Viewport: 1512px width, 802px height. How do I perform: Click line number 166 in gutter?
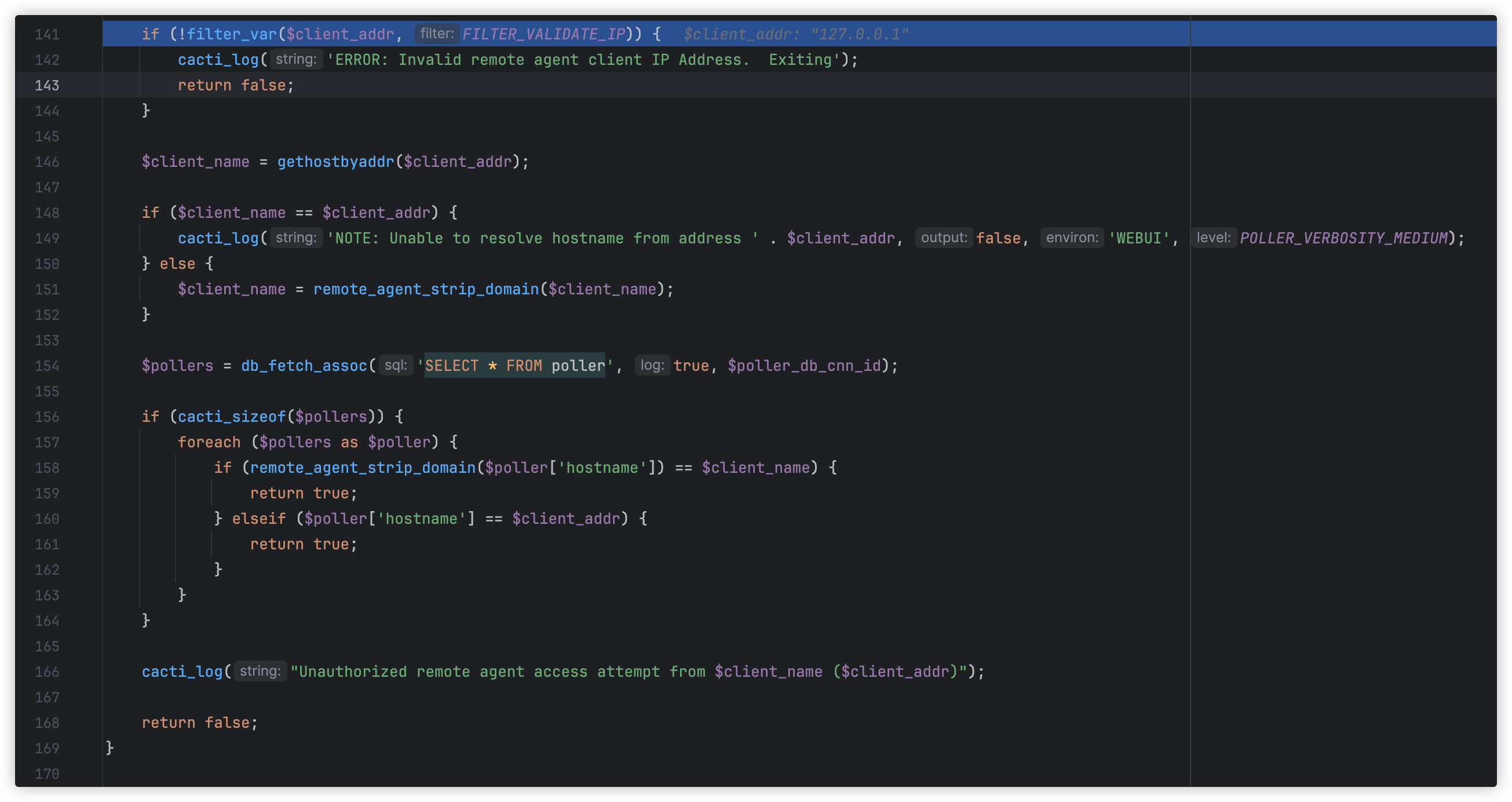point(47,672)
